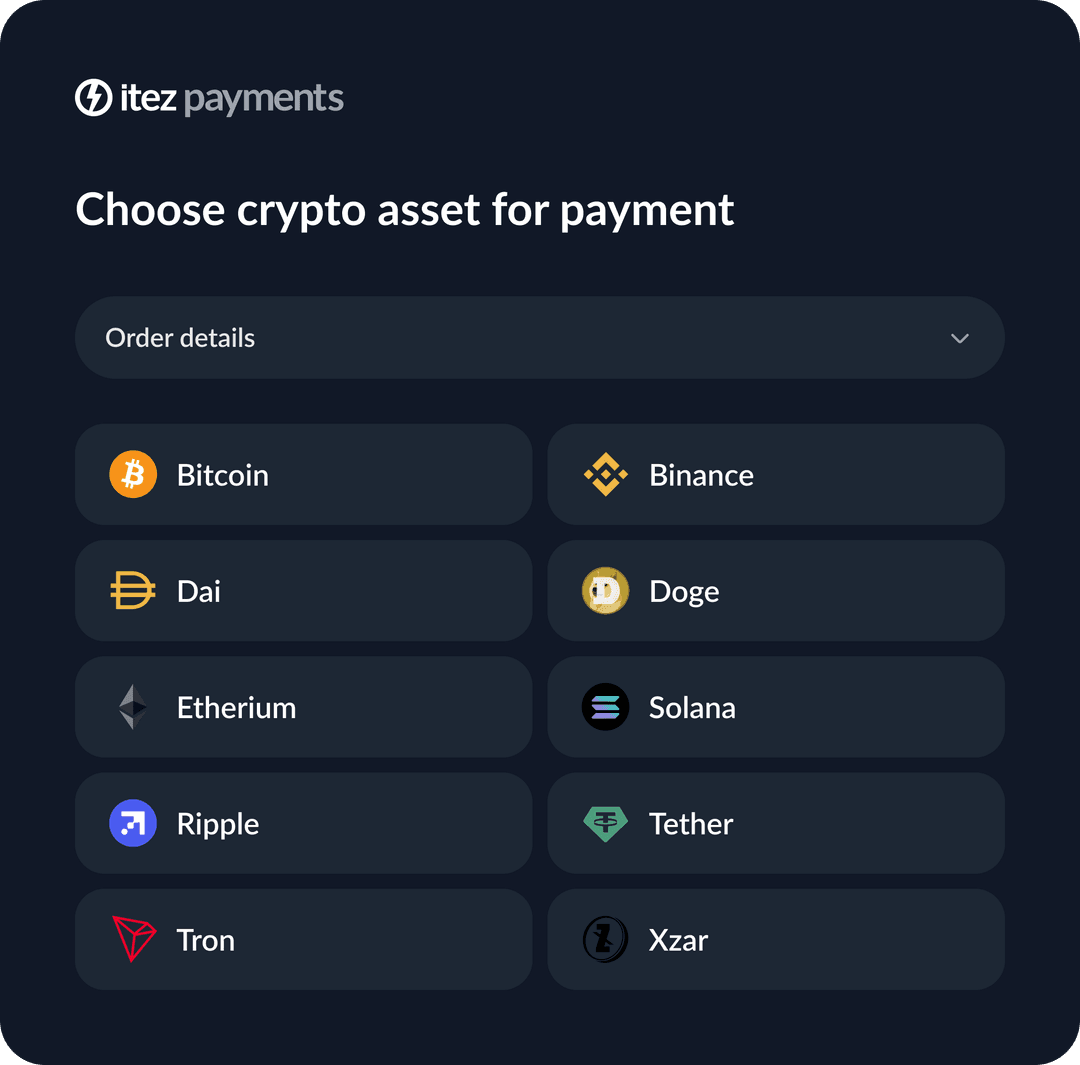
Task: Select Tether as payment asset
Action: click(776, 823)
